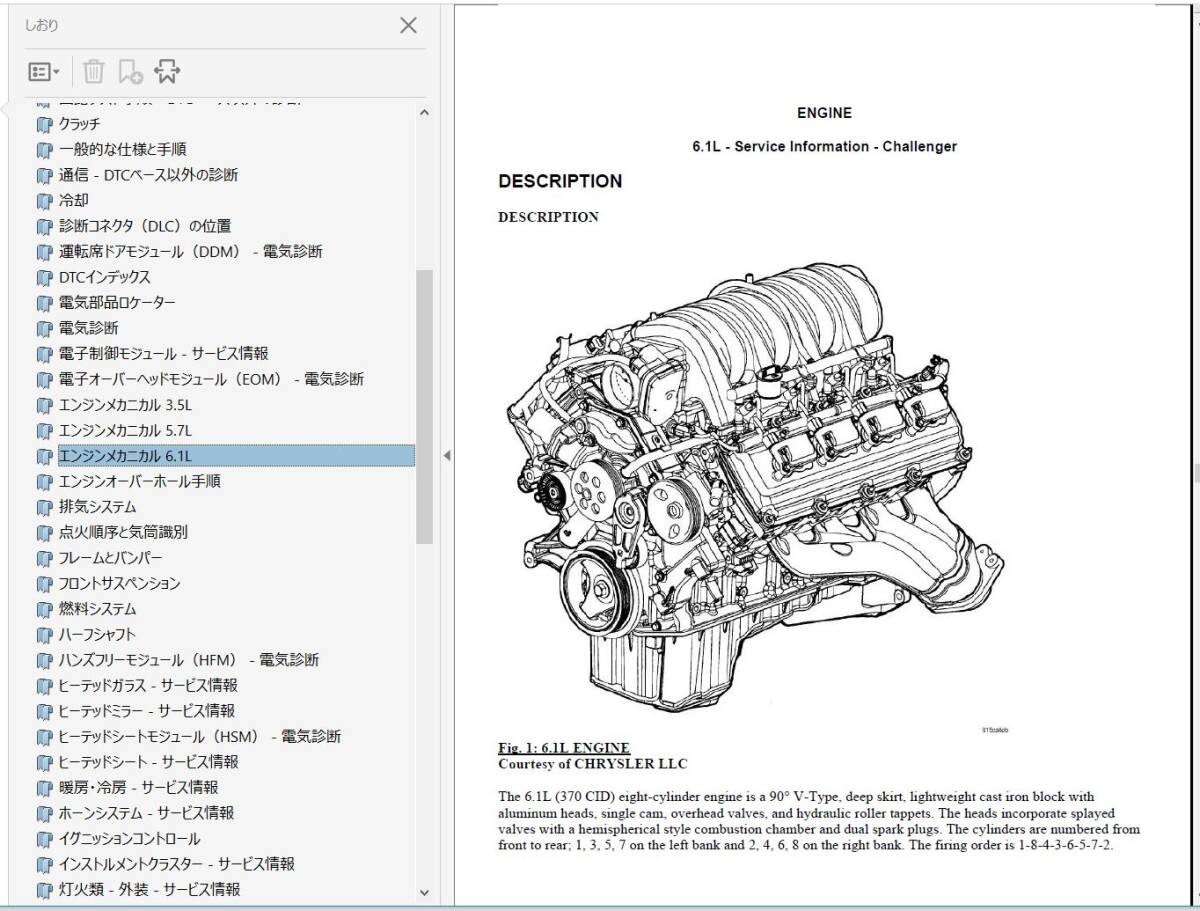Click 'Courtesy of CHRYSLER LLC' text
Image resolution: width=1200 pixels, height=911 pixels.
593,764
